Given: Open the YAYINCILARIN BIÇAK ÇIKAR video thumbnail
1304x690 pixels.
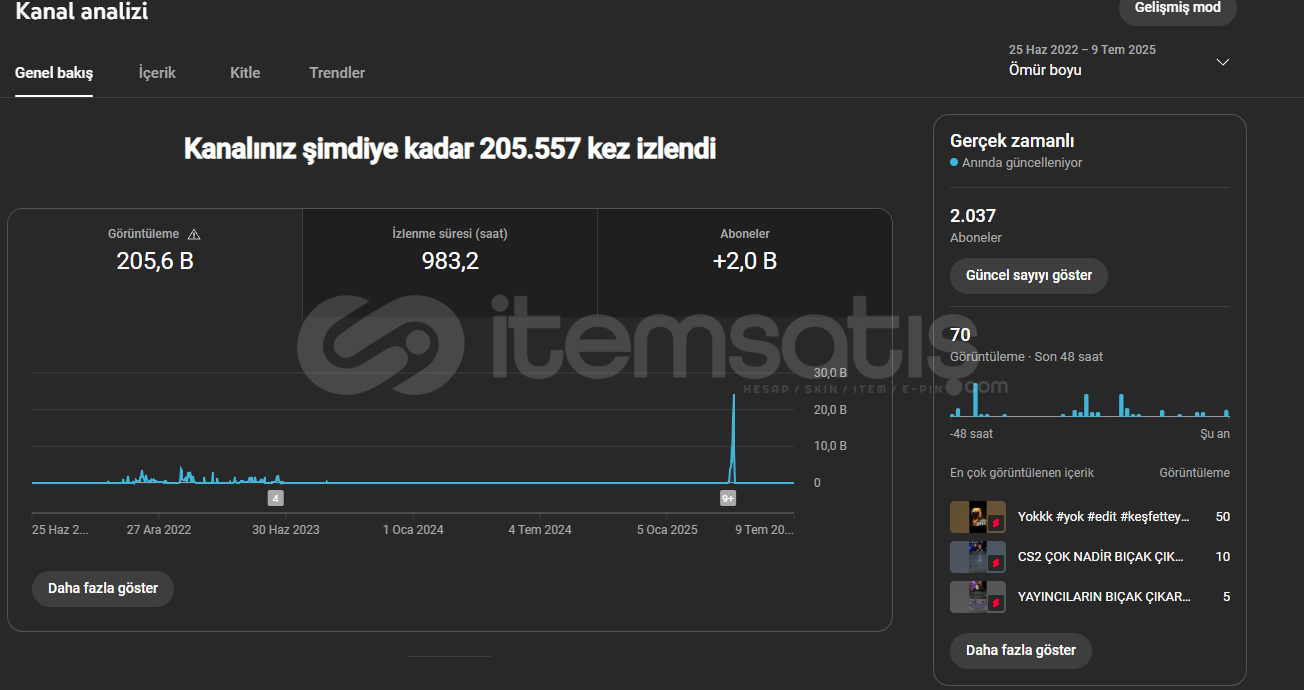Looking at the screenshot, I should [977, 597].
